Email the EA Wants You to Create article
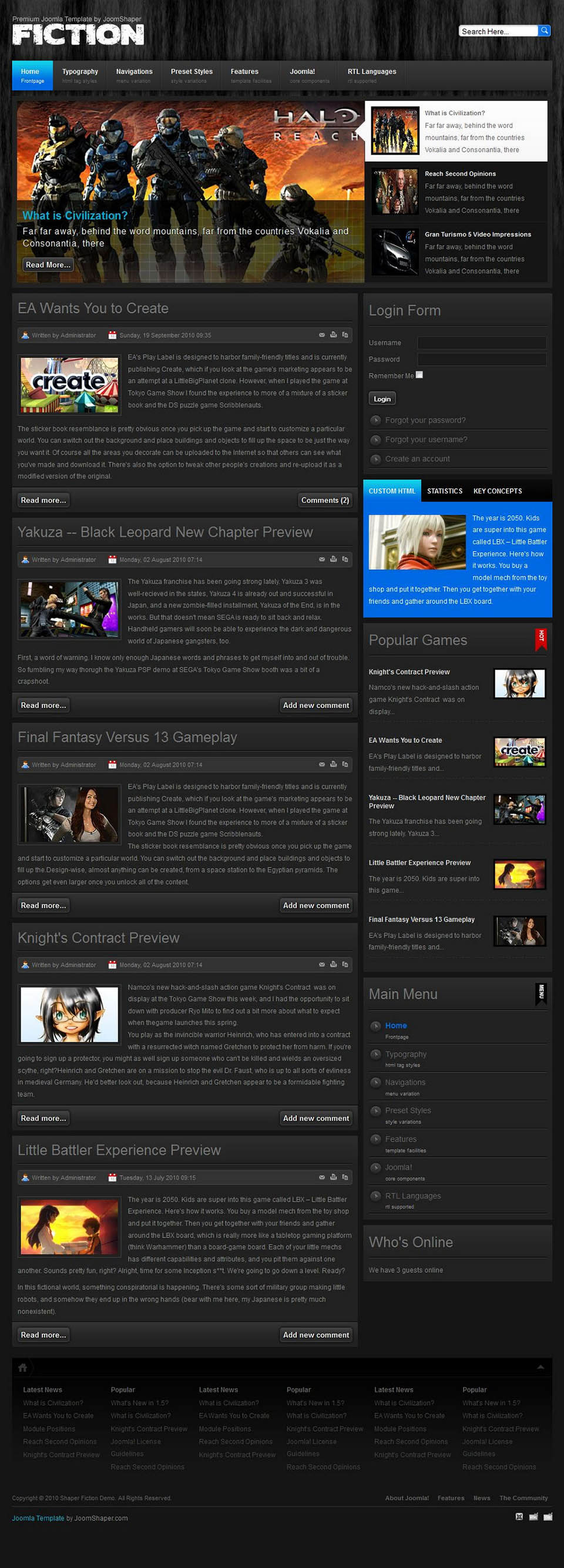This screenshot has height=1568, width=564. tap(322, 335)
